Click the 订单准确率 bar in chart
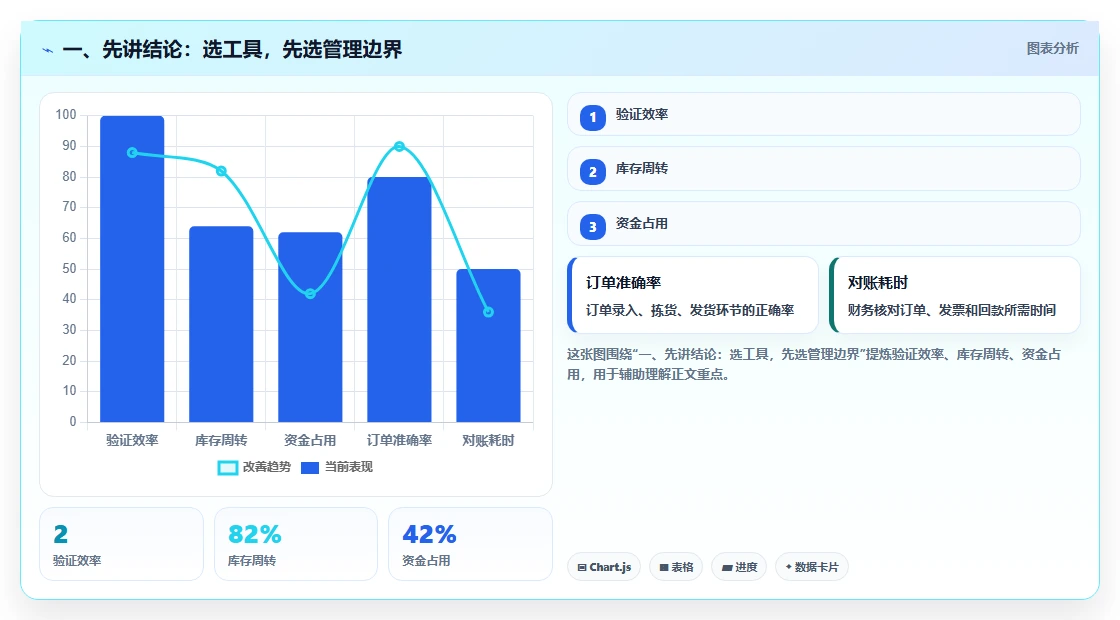This screenshot has height=620, width=1120. click(399, 299)
